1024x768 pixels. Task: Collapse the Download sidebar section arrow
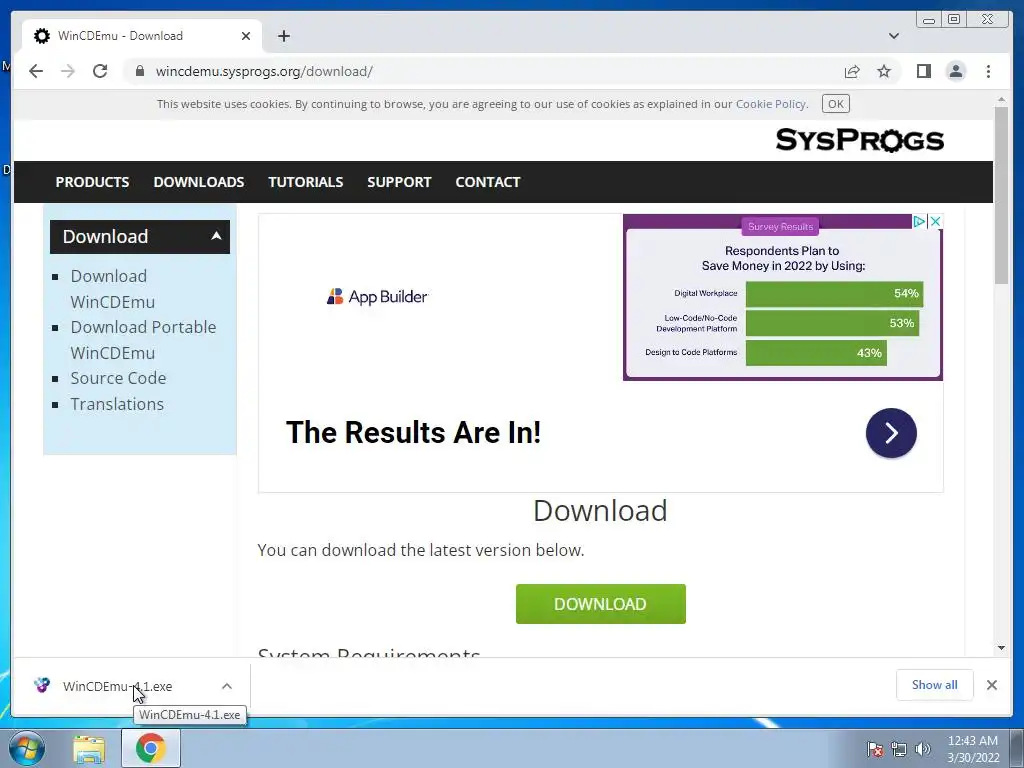(216, 236)
